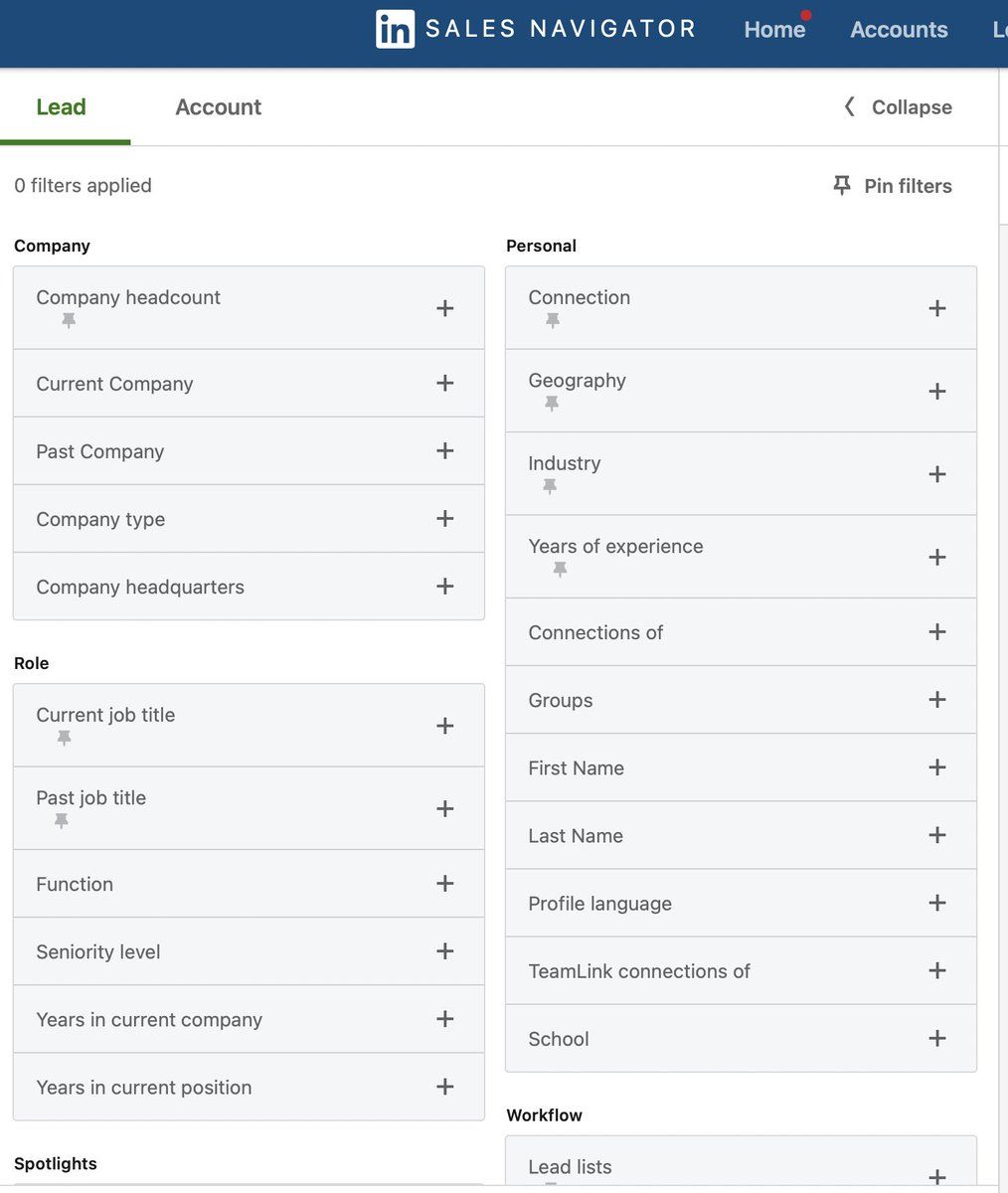Click the Company section heading

click(x=52, y=246)
